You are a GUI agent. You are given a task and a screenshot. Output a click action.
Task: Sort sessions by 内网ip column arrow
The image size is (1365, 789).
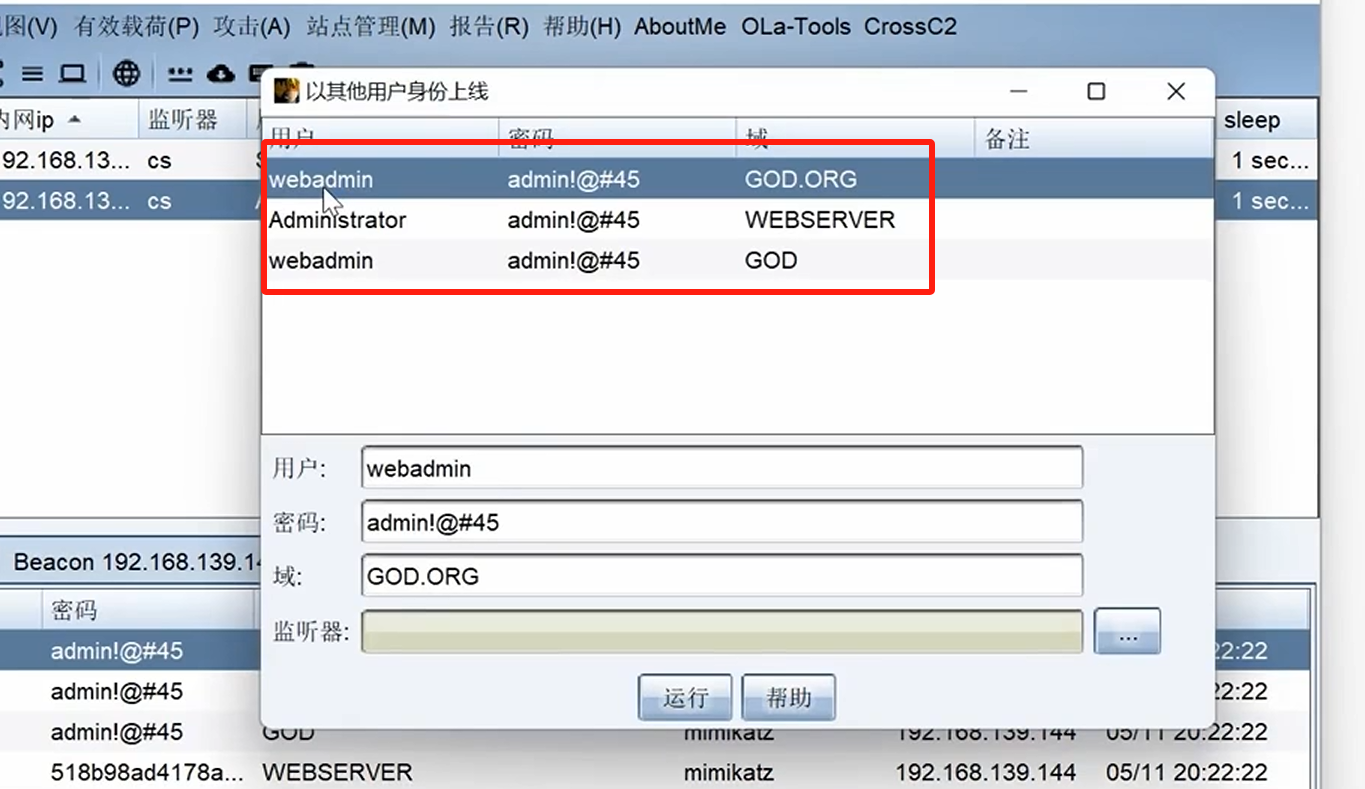(74, 121)
